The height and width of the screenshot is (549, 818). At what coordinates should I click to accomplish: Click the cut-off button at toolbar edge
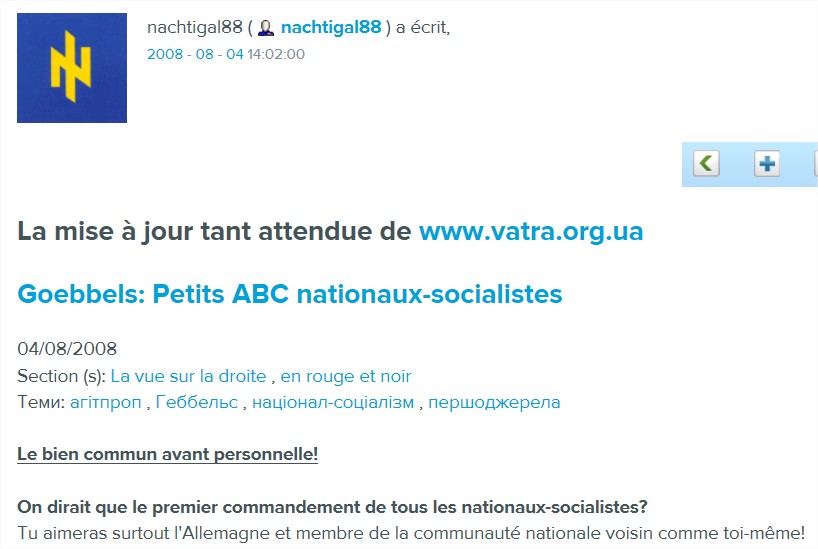pos(816,163)
